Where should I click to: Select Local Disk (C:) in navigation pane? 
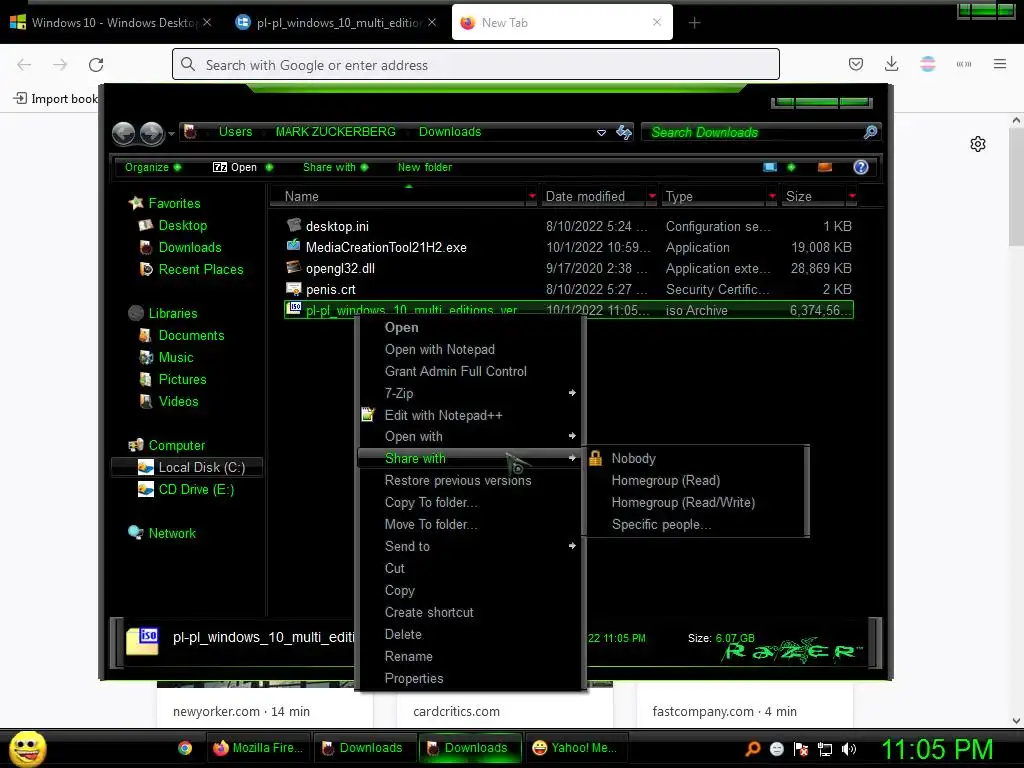point(188,467)
